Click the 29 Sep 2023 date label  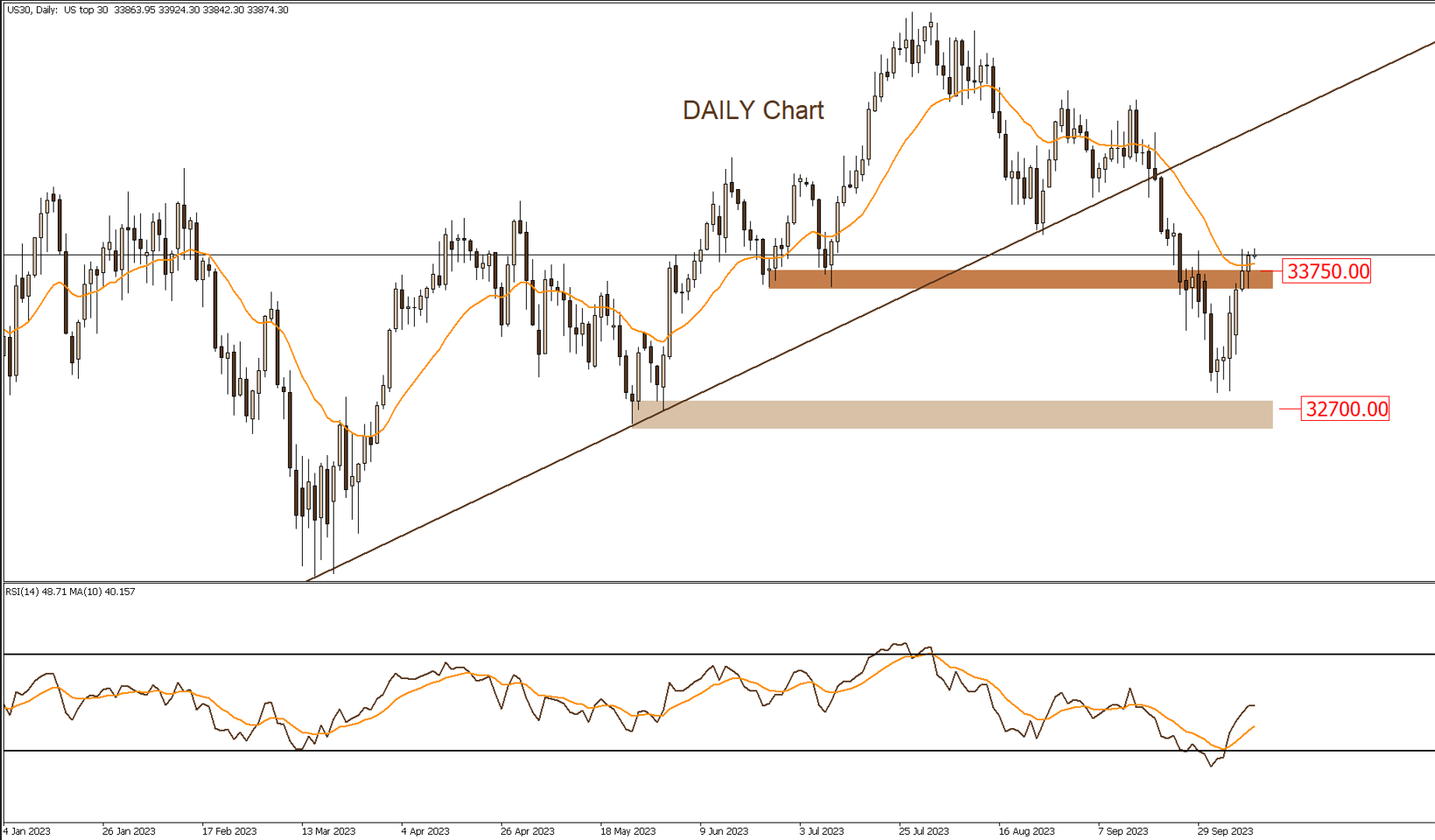click(x=1225, y=830)
